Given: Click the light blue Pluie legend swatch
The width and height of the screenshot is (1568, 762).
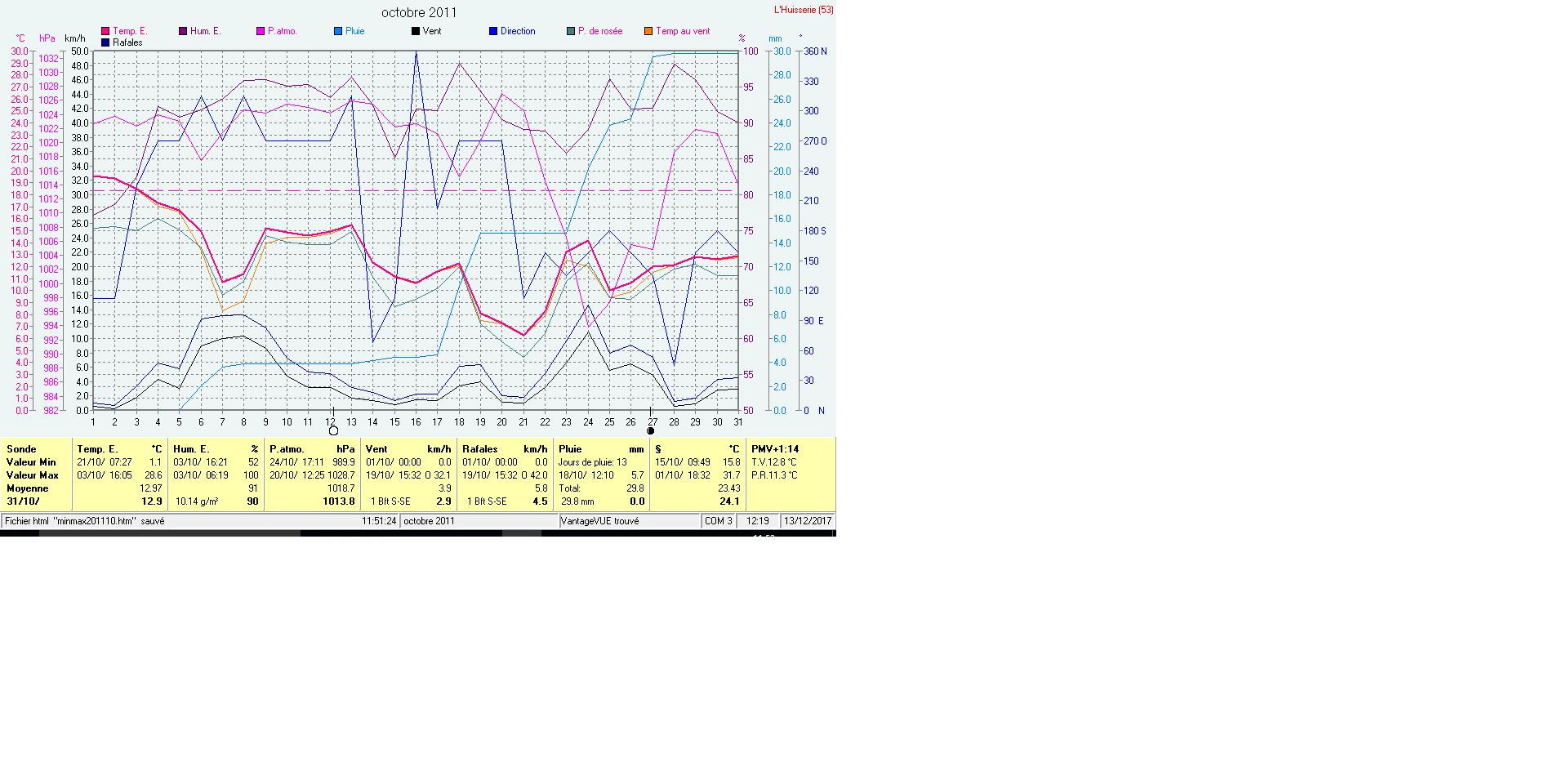Looking at the screenshot, I should click(338, 31).
